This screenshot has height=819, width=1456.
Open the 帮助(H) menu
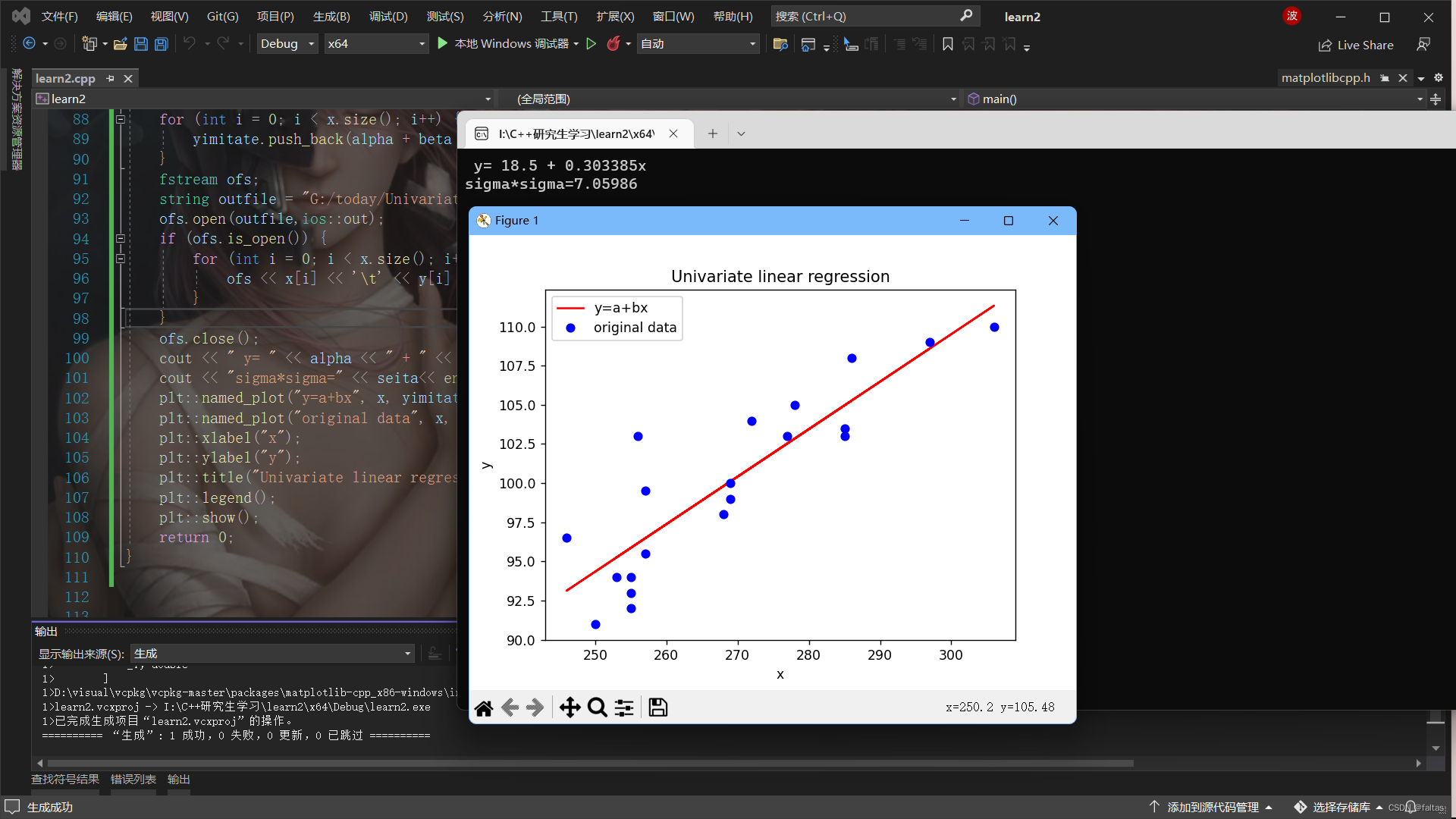coord(733,16)
